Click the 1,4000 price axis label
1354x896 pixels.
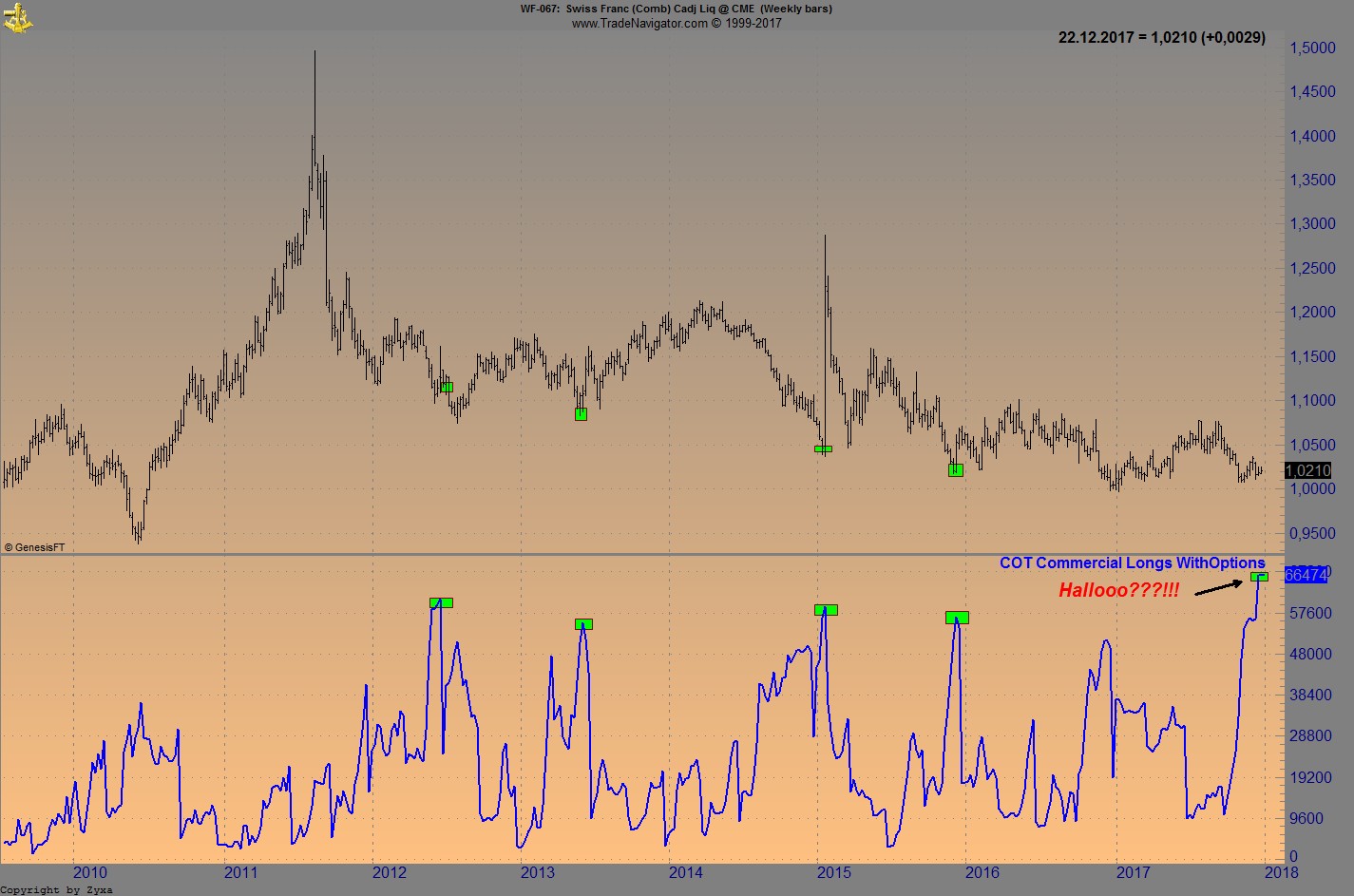pyautogui.click(x=1312, y=137)
